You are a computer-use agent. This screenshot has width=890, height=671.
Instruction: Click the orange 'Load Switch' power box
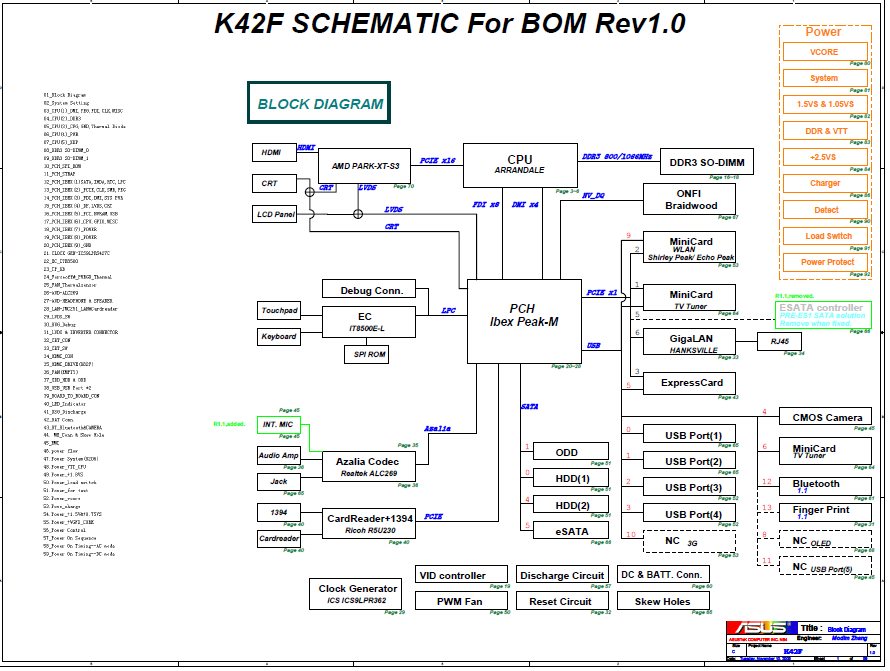pyautogui.click(x=825, y=236)
